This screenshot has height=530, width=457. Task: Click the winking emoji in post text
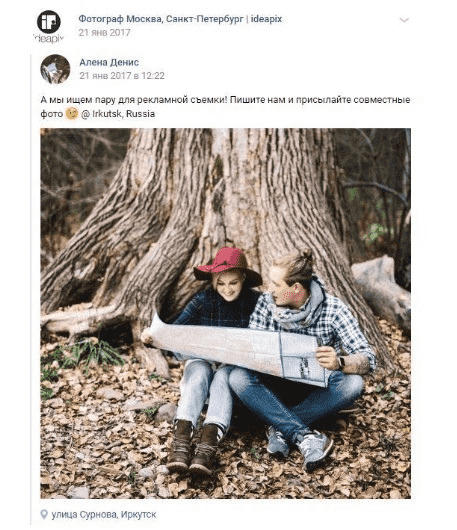(x=72, y=114)
